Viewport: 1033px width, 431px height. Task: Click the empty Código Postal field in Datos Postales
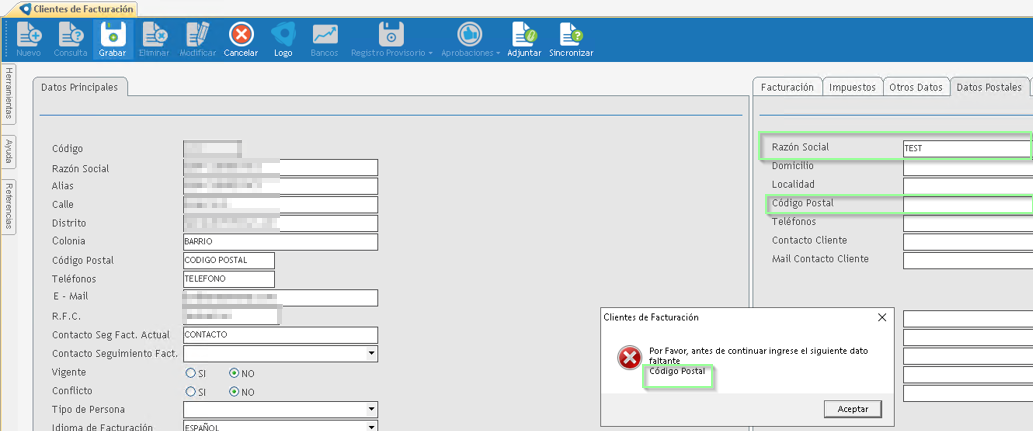click(x=967, y=204)
